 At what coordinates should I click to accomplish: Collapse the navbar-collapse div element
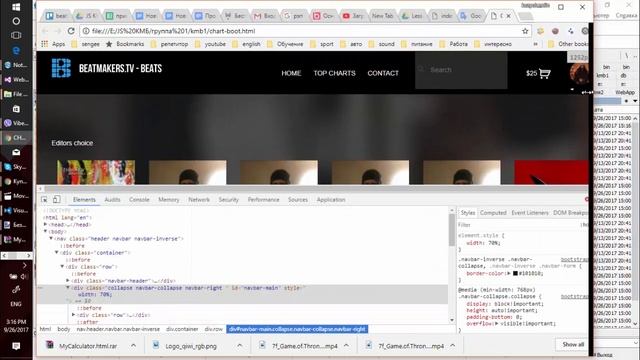pos(68,288)
